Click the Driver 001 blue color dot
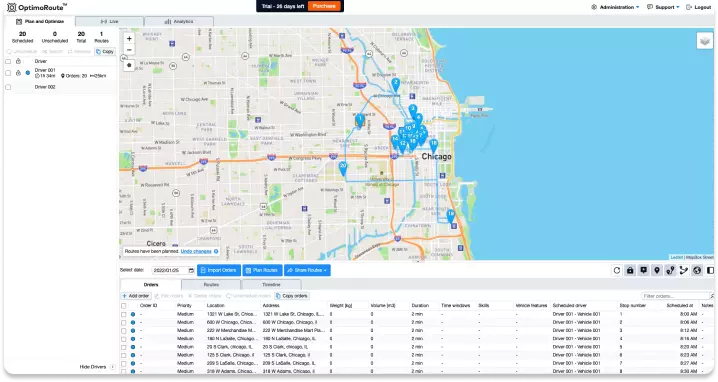The height and width of the screenshot is (382, 718). tap(28, 73)
